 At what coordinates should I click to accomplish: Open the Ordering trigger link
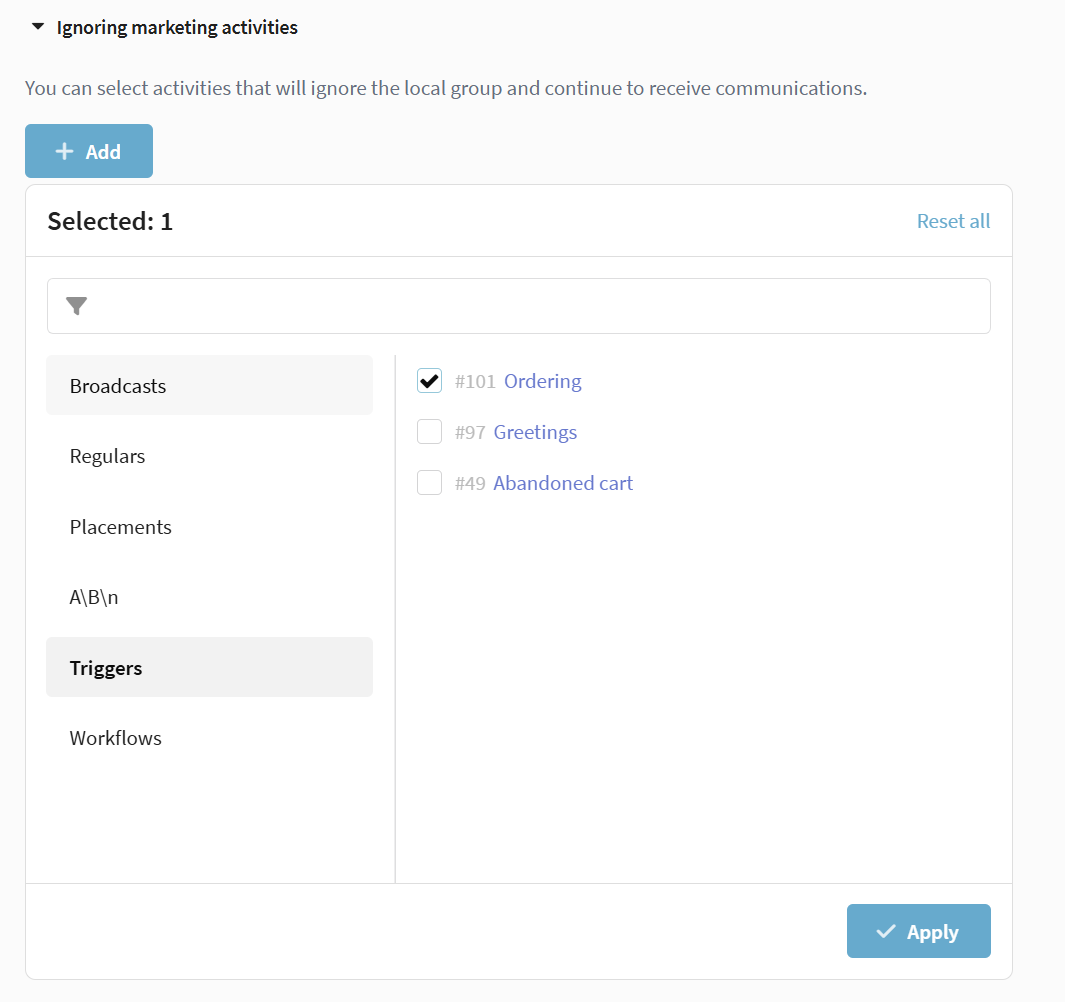pyautogui.click(x=542, y=381)
